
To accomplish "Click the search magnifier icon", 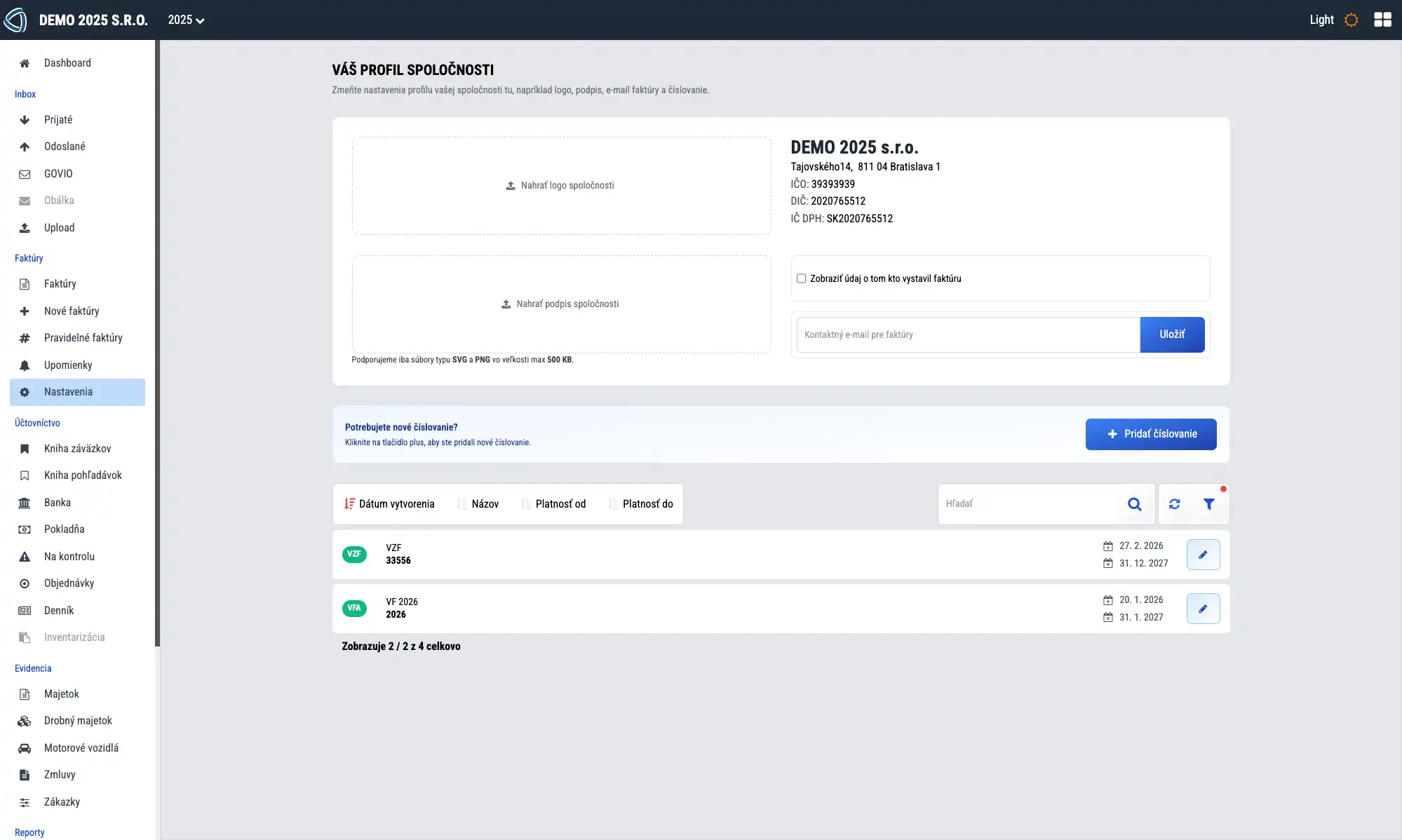I will [x=1134, y=504].
